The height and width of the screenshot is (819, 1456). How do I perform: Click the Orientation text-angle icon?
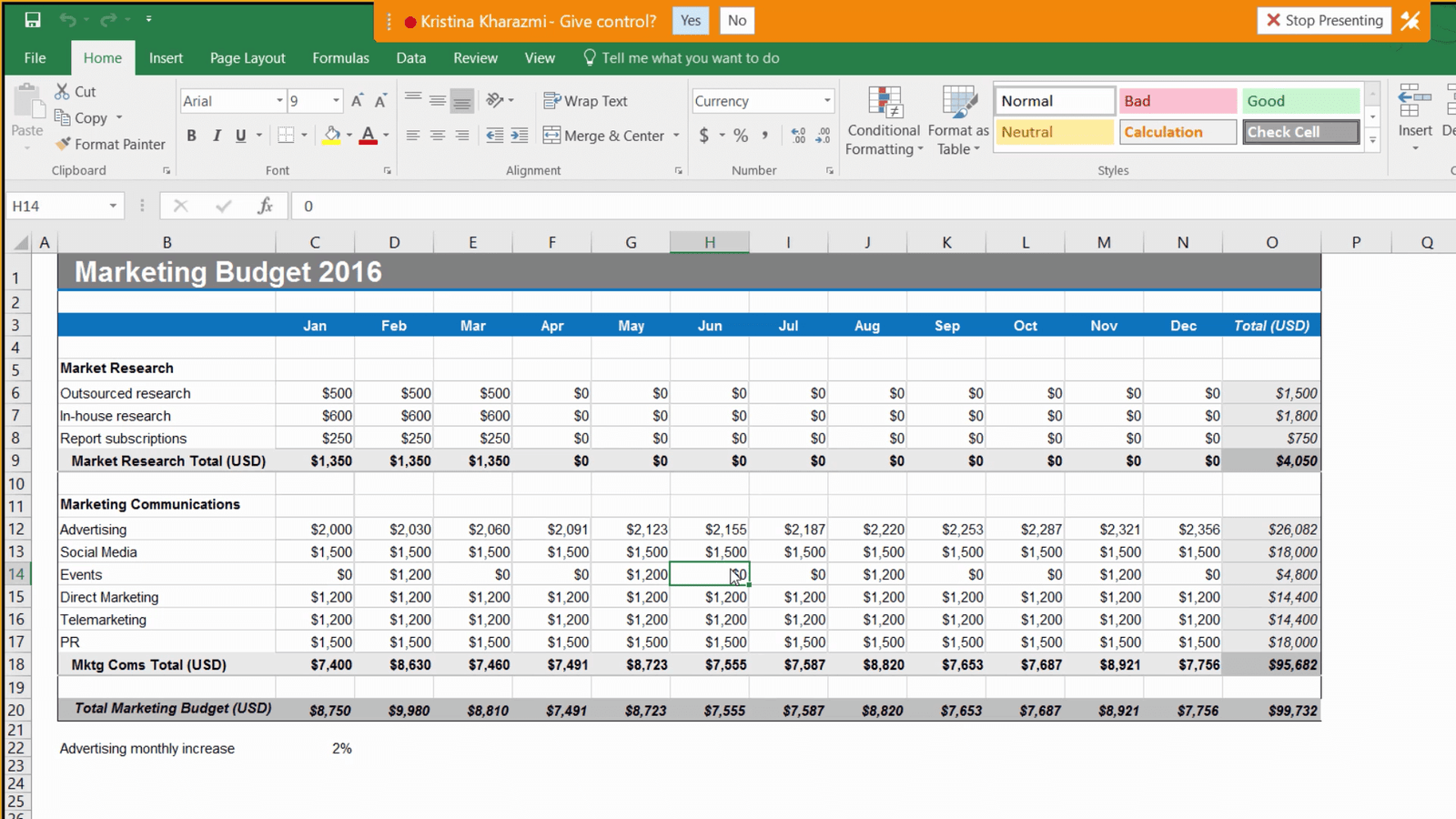pyautogui.click(x=495, y=100)
